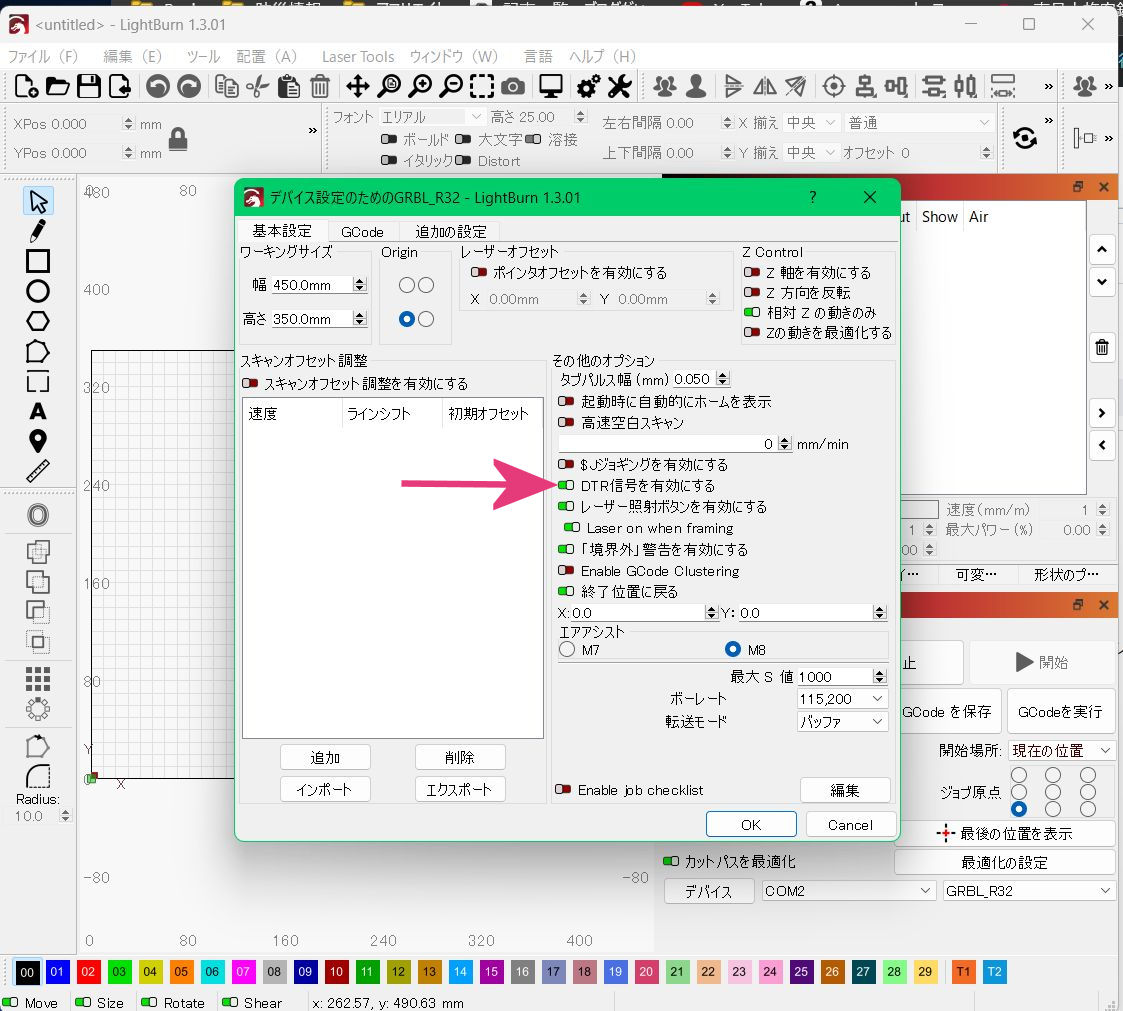Open the ウィンドウ (W) menu
1123x1011 pixels.
click(453, 57)
